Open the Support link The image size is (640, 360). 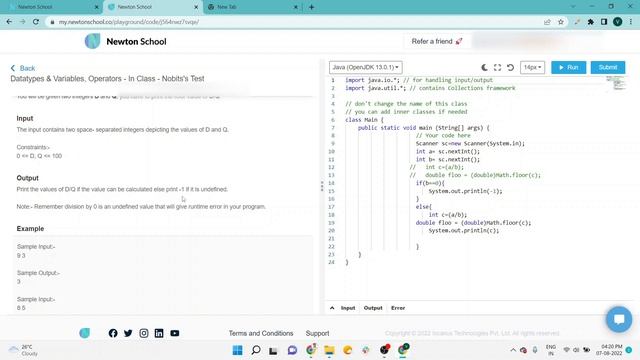(317, 333)
